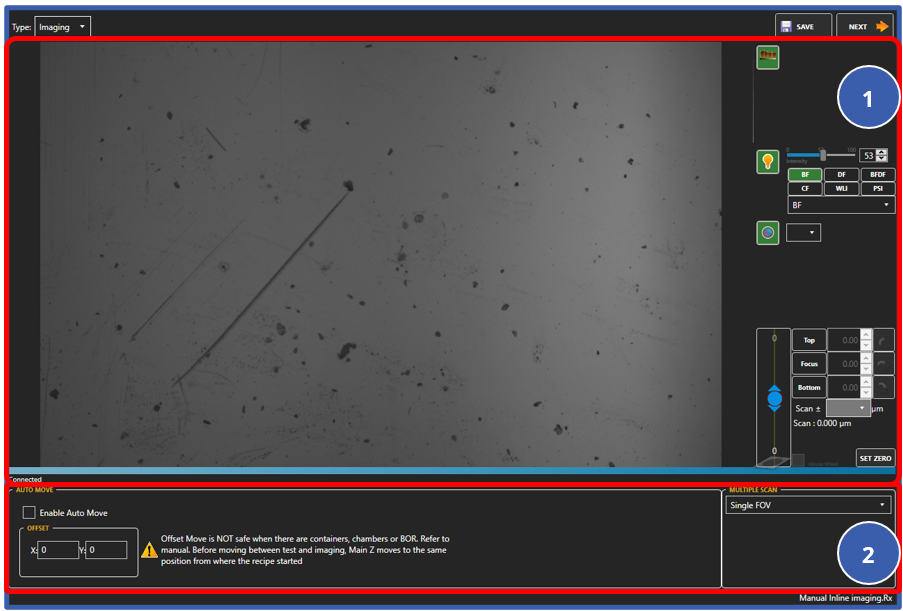
Task: Open the Single FOV multiple scan dropdown
Action: pyautogui.click(x=808, y=505)
